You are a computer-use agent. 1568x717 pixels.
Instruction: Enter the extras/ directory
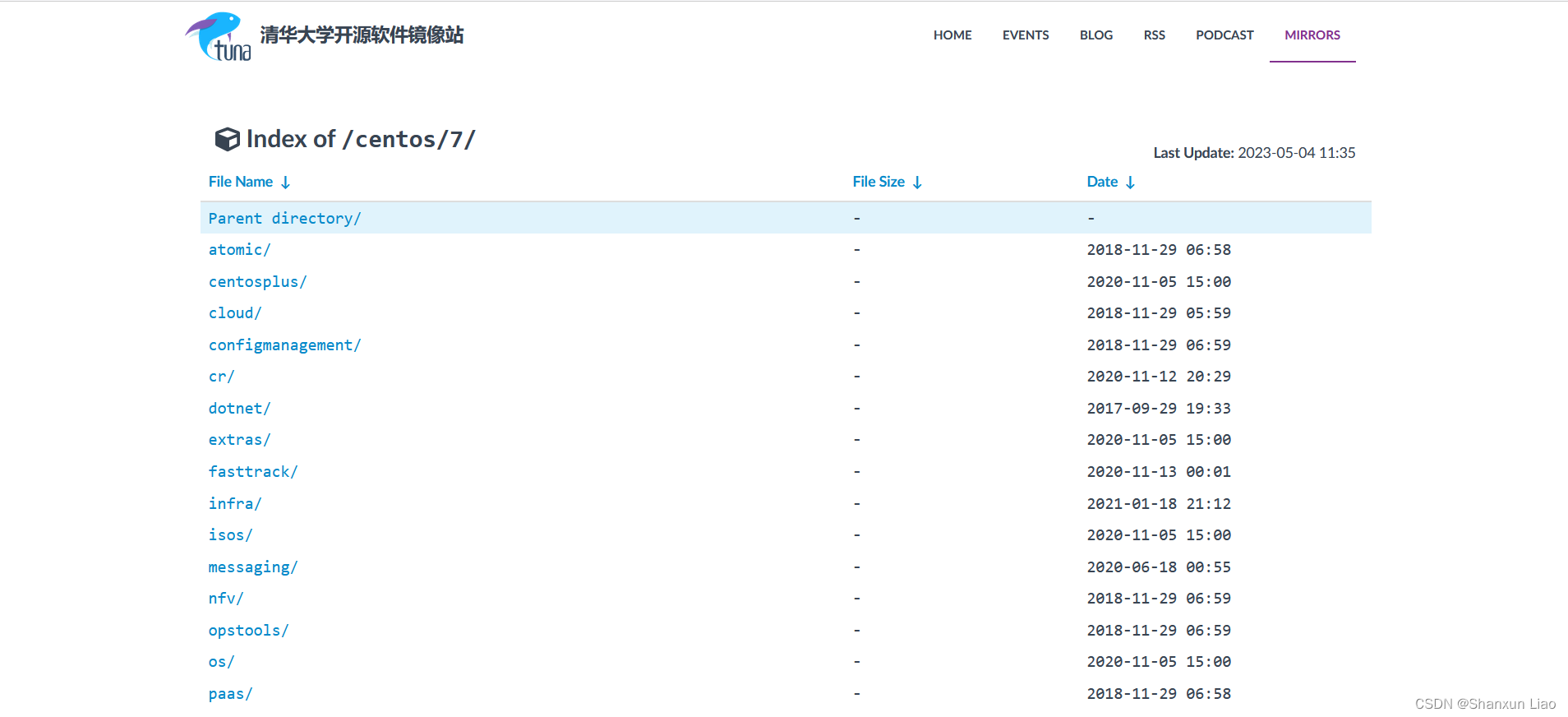[239, 440]
